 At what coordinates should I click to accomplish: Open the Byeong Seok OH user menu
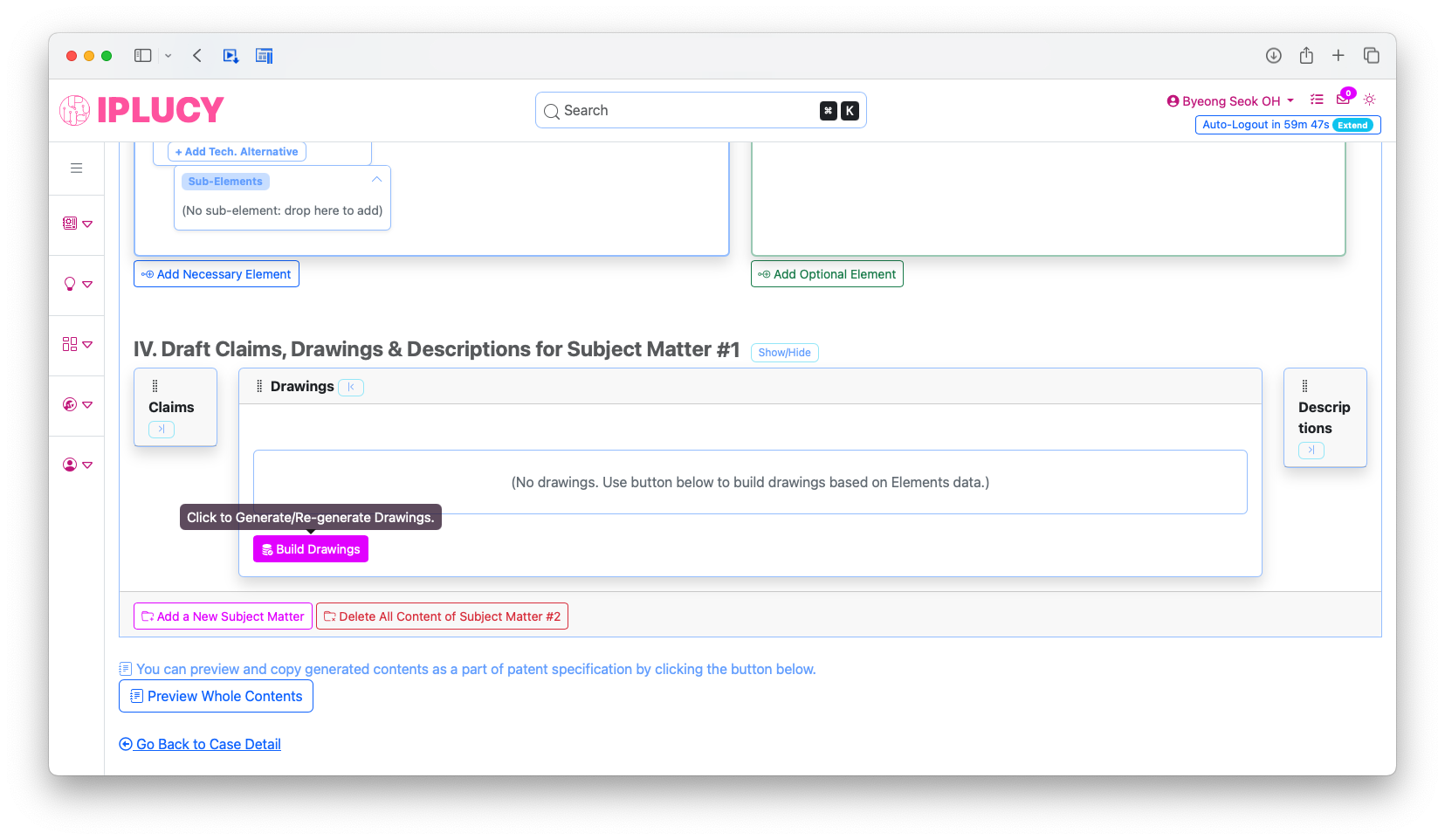(1230, 101)
